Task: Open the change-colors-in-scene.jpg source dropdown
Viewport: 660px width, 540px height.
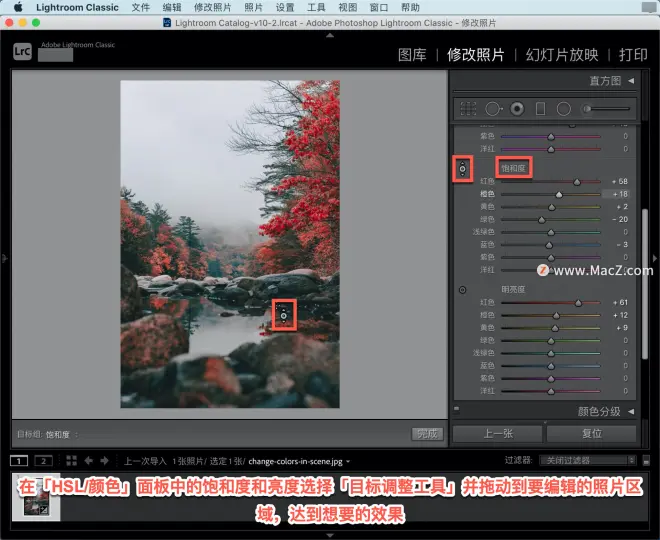Action: pyautogui.click(x=348, y=462)
